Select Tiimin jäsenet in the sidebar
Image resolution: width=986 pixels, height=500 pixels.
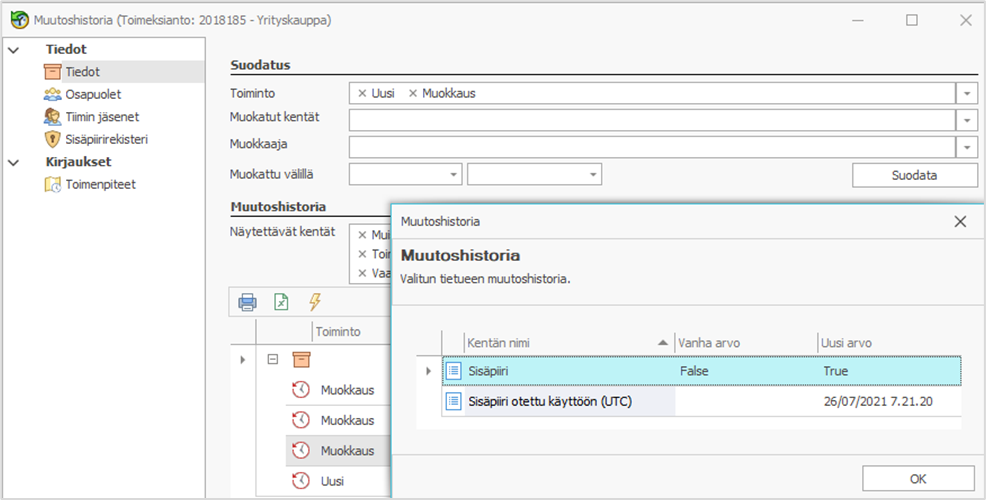tap(101, 117)
